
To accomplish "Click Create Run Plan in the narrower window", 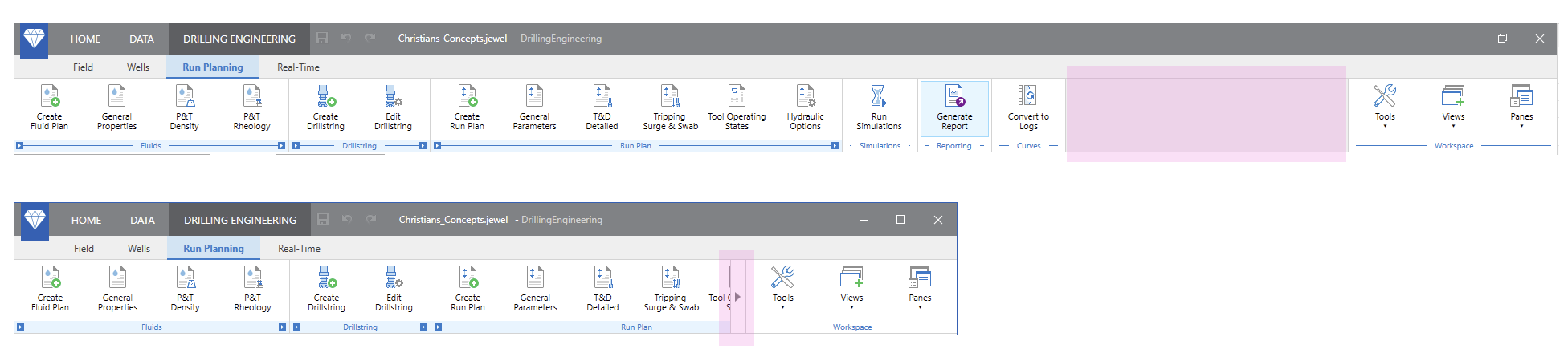I will pyautogui.click(x=468, y=289).
